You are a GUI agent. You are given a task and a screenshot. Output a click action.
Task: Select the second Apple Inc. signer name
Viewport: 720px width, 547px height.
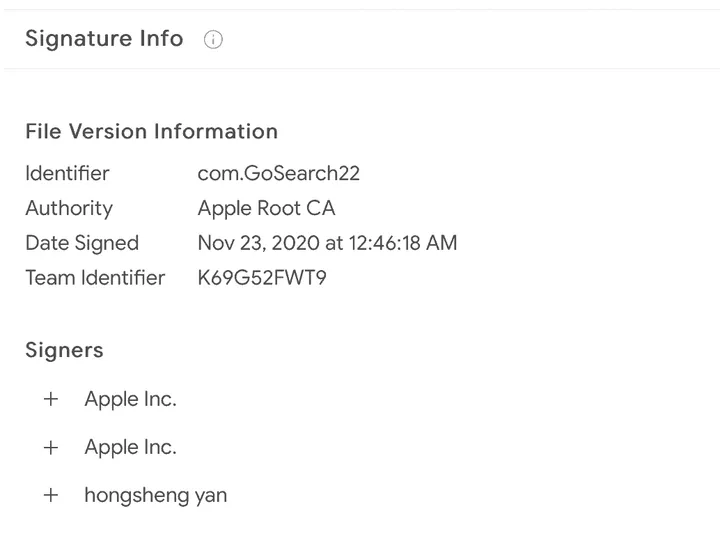tap(130, 447)
